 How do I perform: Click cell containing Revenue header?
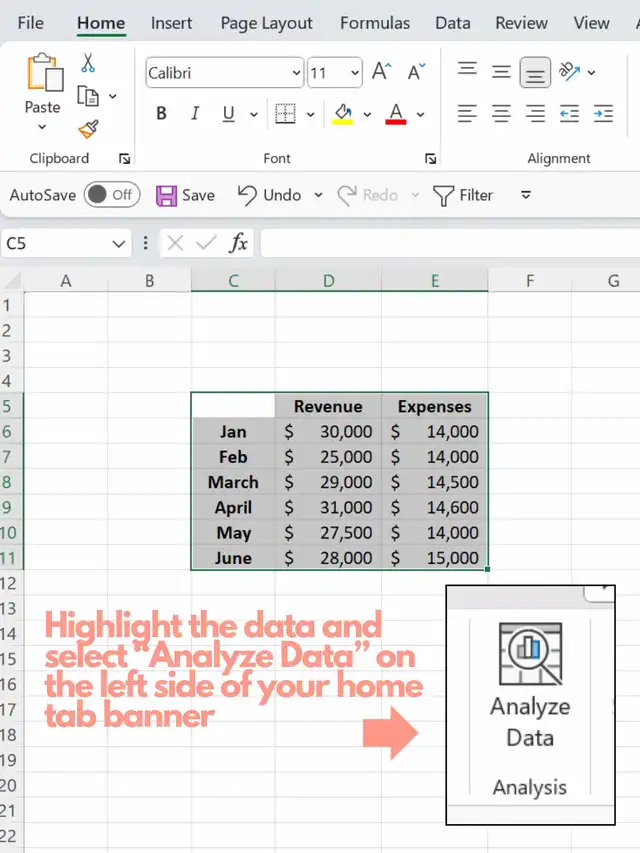pos(328,406)
